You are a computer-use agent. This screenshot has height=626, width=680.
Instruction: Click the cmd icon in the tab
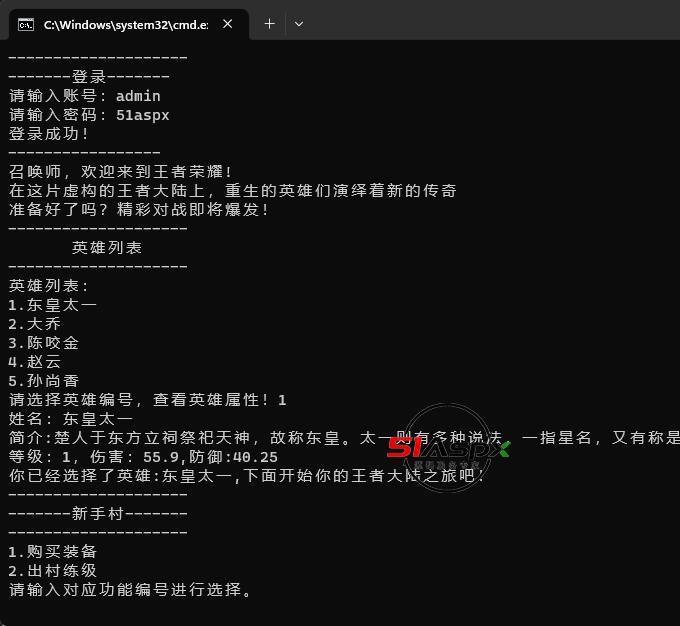(x=26, y=25)
